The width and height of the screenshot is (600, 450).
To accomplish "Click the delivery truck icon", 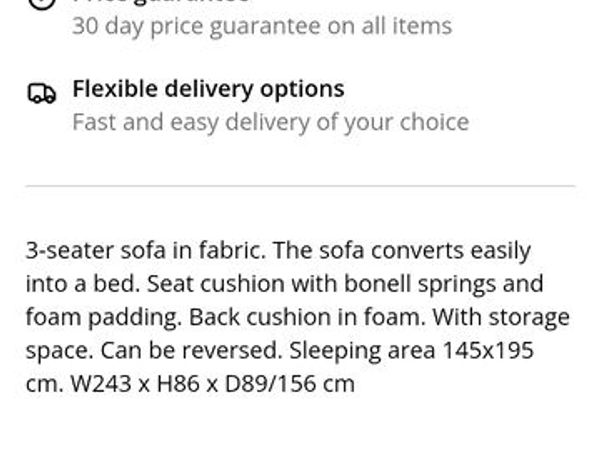I will [41, 93].
